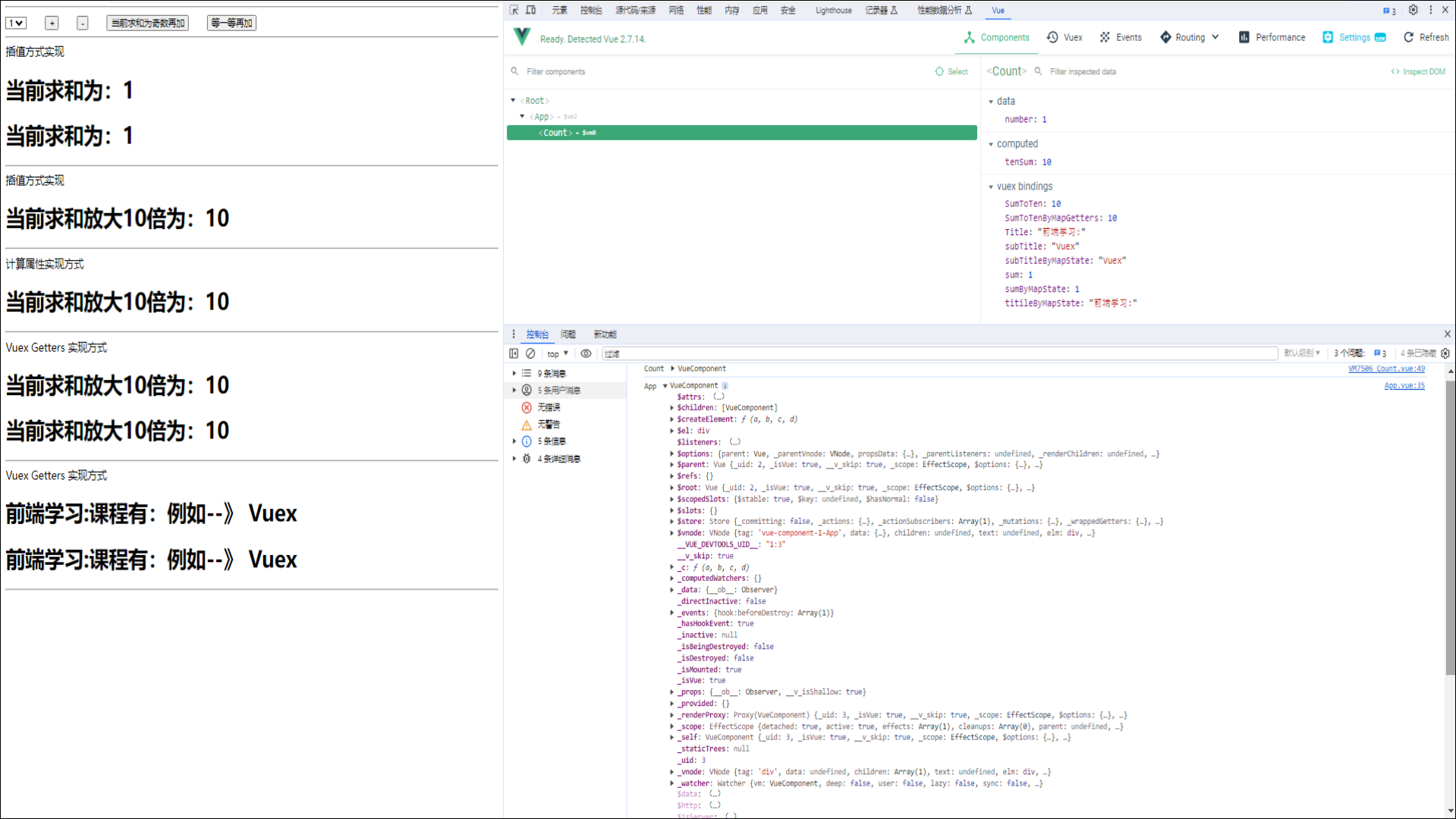Click the minus button on page
1456x819 pixels.
pos(82,23)
